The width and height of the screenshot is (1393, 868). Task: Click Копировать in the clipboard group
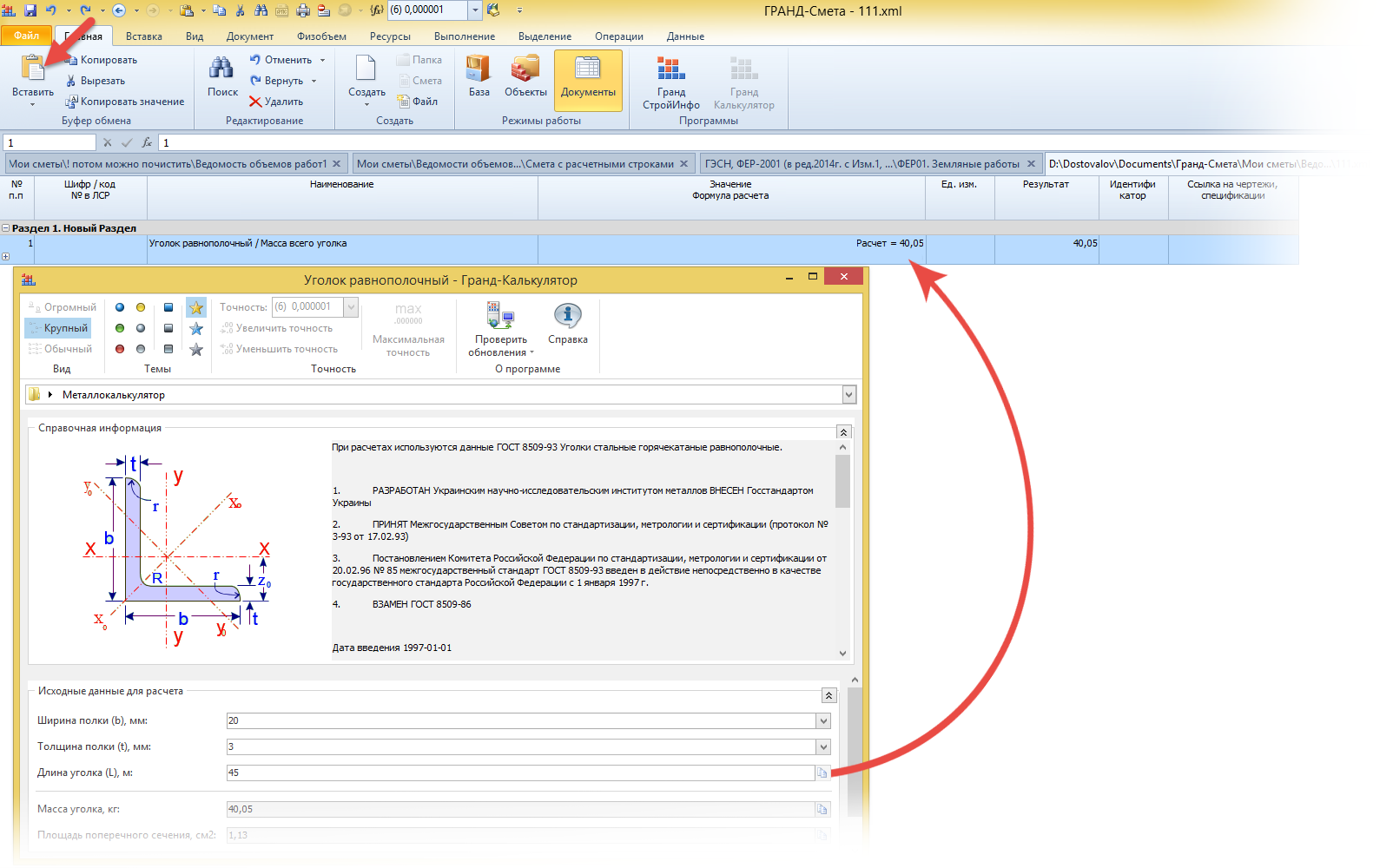click(102, 60)
